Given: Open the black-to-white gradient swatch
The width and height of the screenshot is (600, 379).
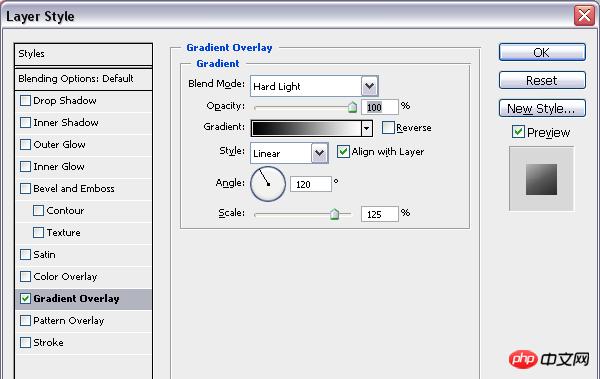Looking at the screenshot, I should tap(306, 128).
